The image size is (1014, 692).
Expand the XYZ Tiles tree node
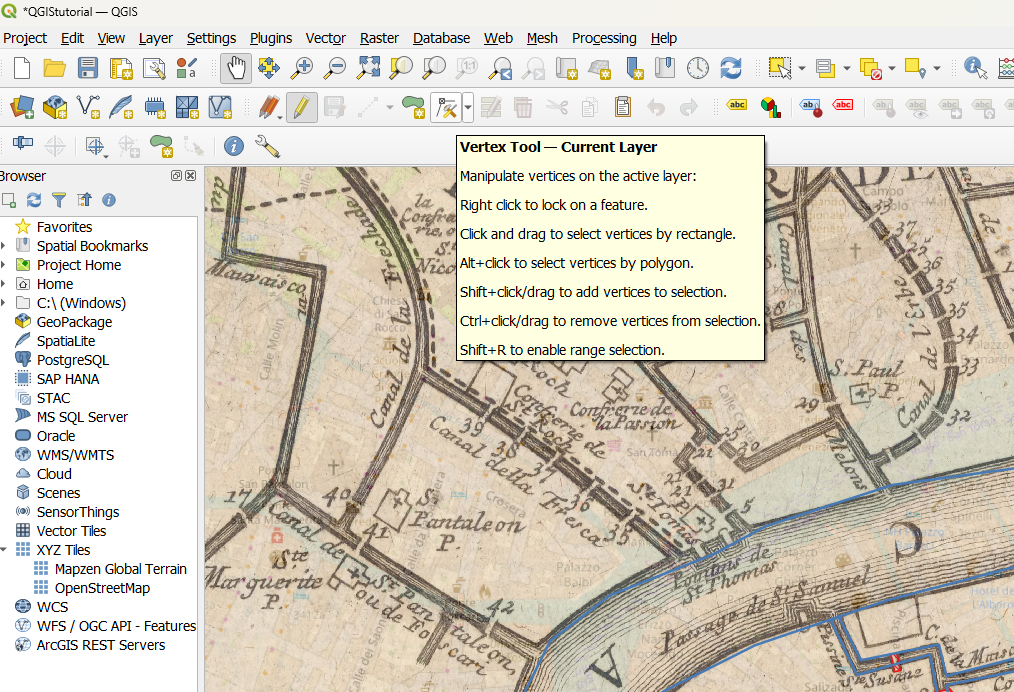pyautogui.click(x=4, y=550)
